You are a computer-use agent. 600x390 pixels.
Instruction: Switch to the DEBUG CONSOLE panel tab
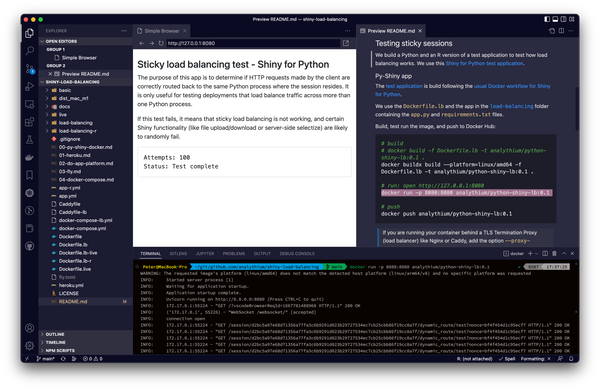(x=297, y=253)
